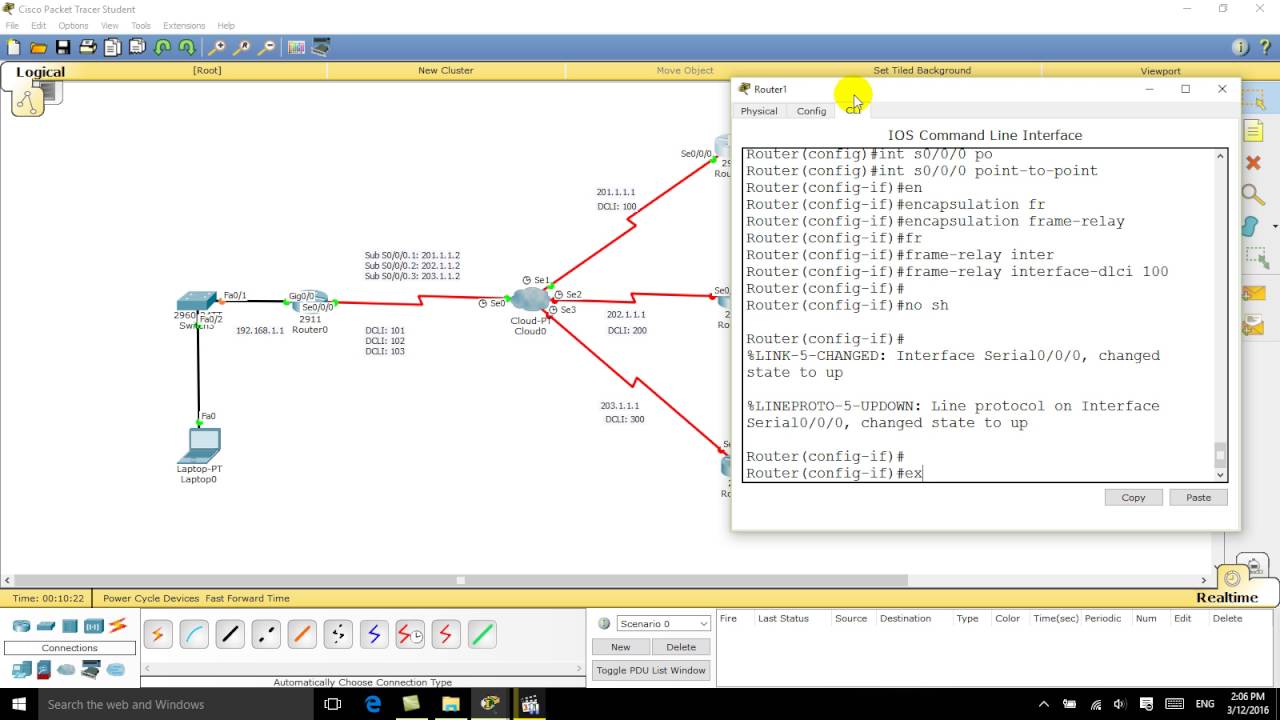Open the File menu
This screenshot has height=720, width=1280.
(12, 25)
